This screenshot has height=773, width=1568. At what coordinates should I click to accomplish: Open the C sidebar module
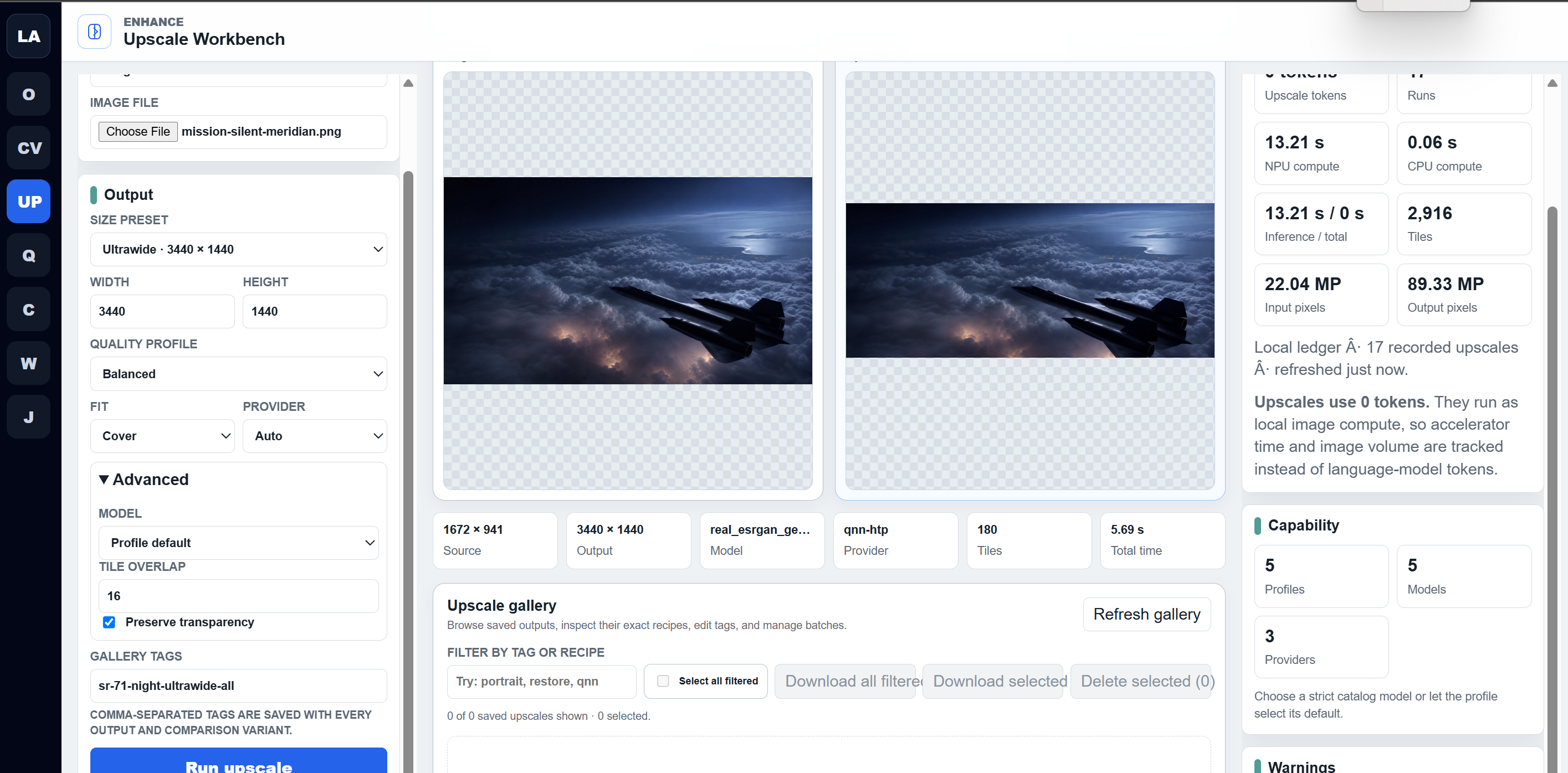[x=29, y=309]
